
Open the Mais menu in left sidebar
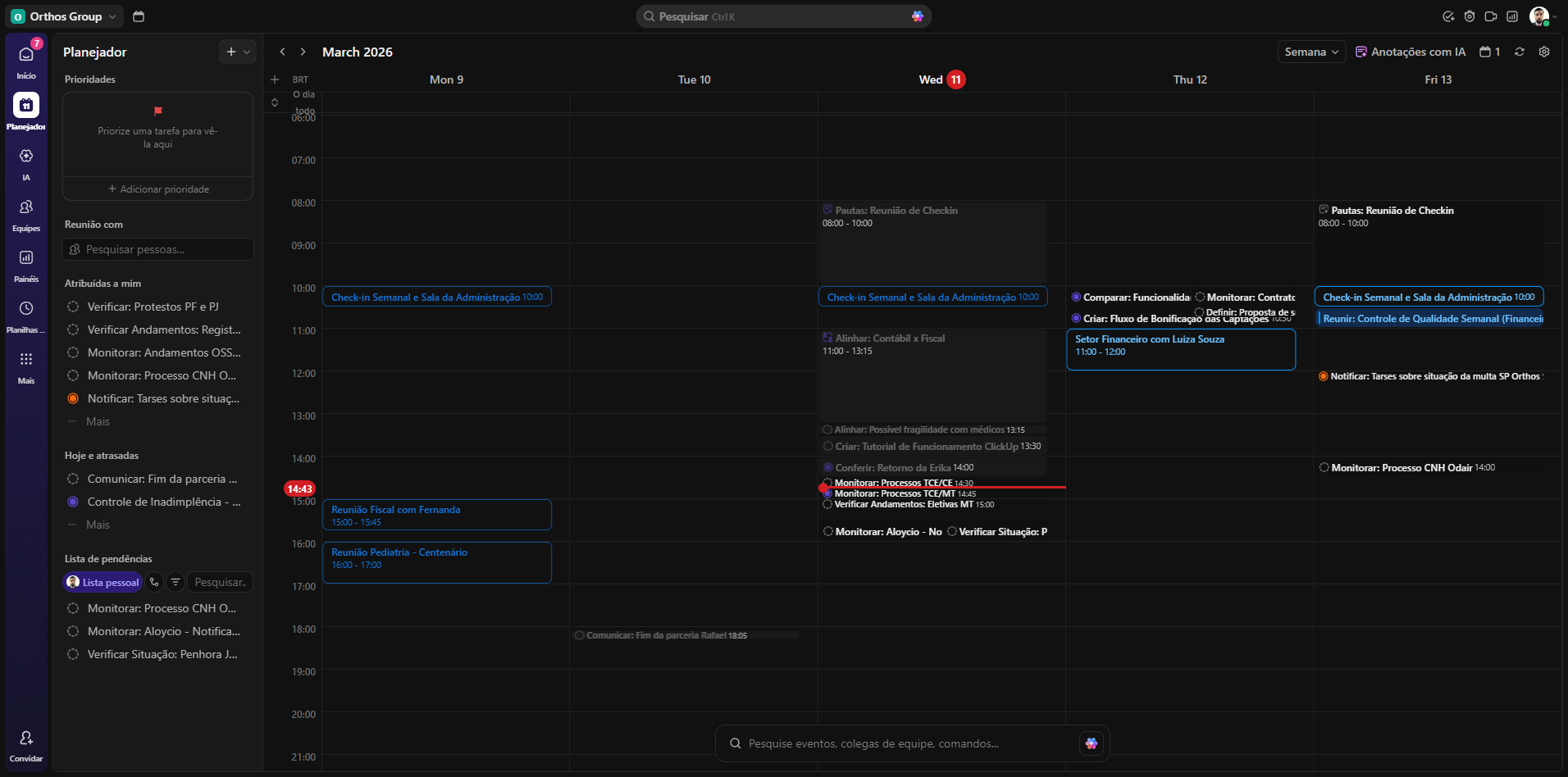tap(26, 360)
